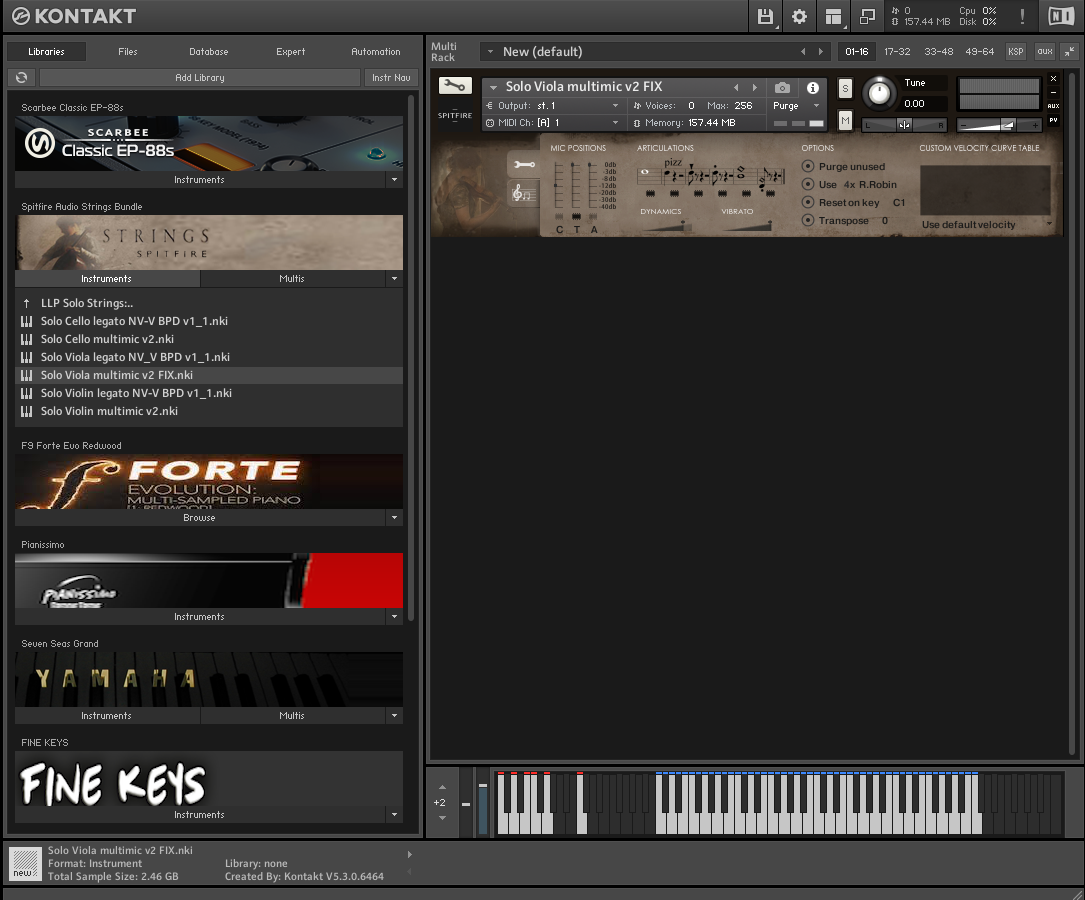Switch to Automation tab

[x=375, y=51]
